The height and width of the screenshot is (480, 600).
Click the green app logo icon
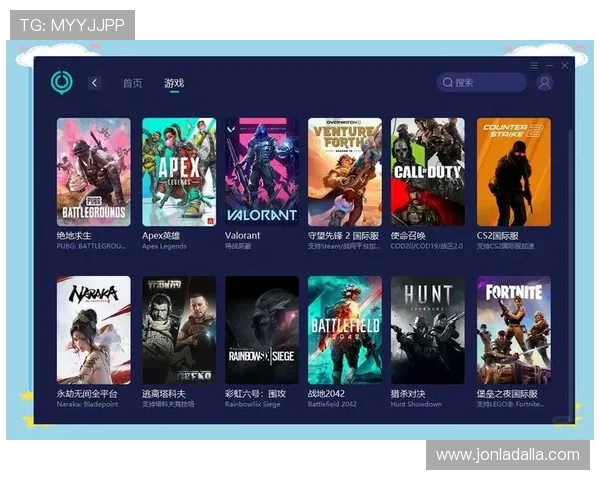(x=62, y=82)
